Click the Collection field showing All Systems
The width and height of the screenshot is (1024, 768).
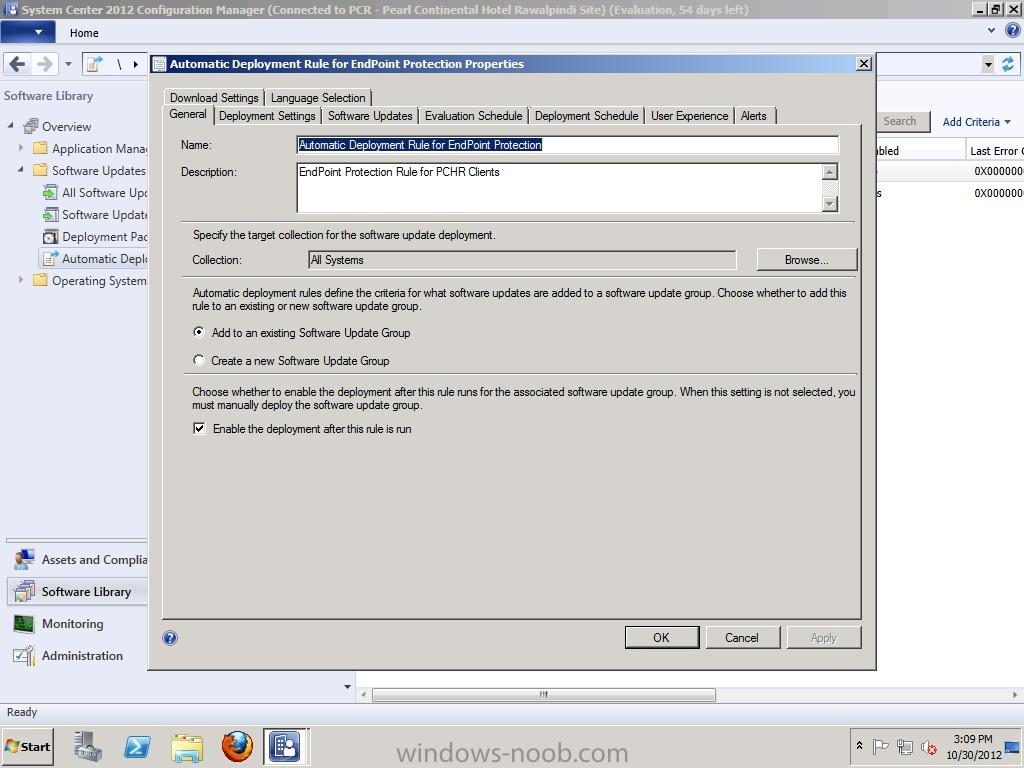(522, 260)
